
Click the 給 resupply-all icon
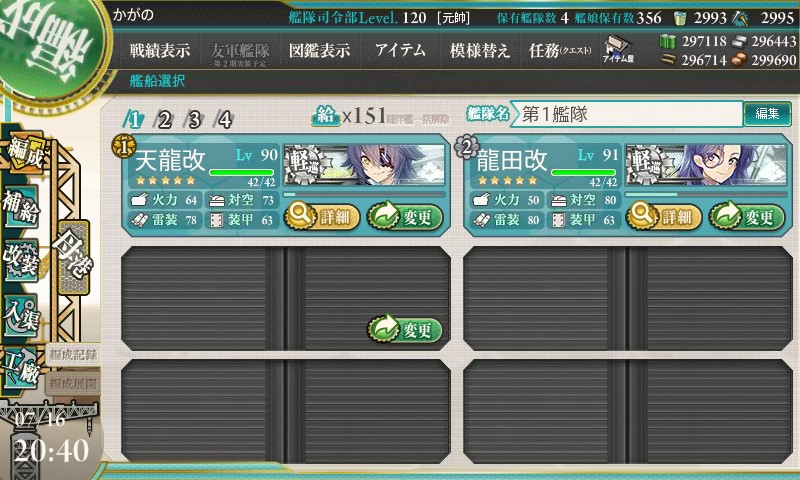[x=326, y=116]
